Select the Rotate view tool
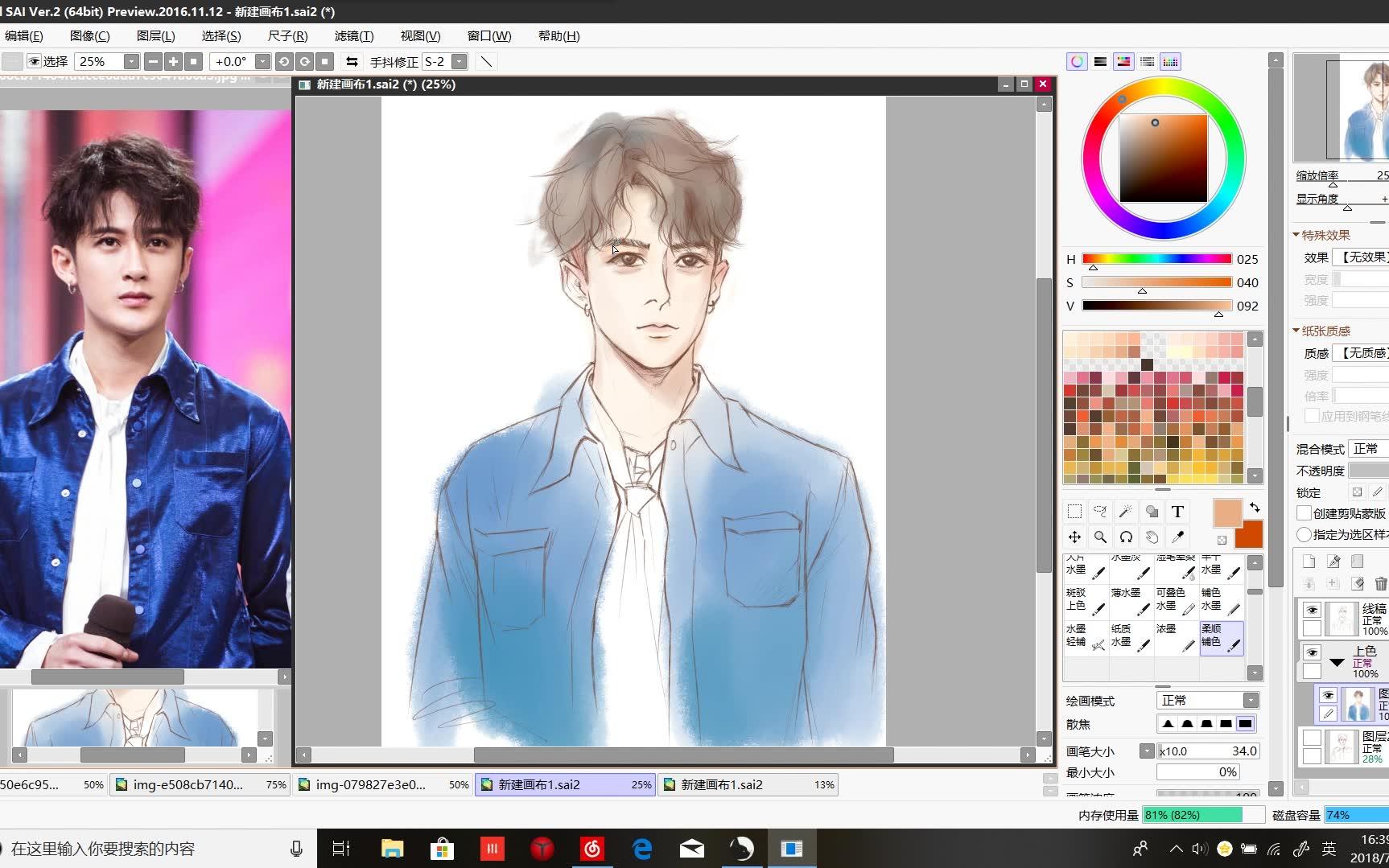This screenshot has width=1389, height=868. click(1126, 537)
